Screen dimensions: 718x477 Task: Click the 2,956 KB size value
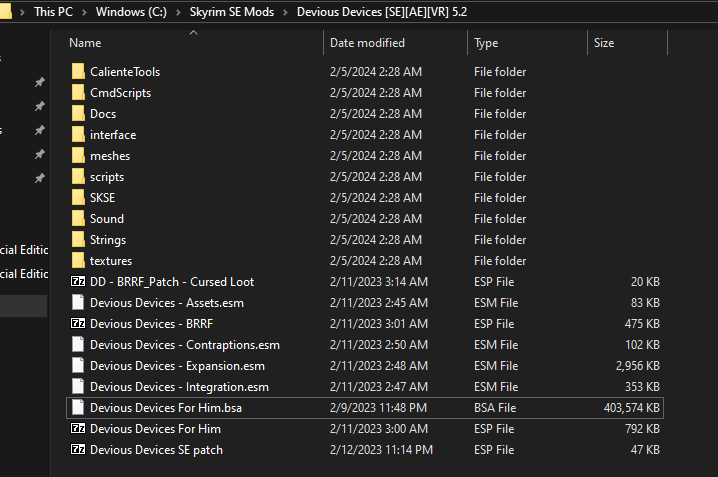tap(637, 366)
